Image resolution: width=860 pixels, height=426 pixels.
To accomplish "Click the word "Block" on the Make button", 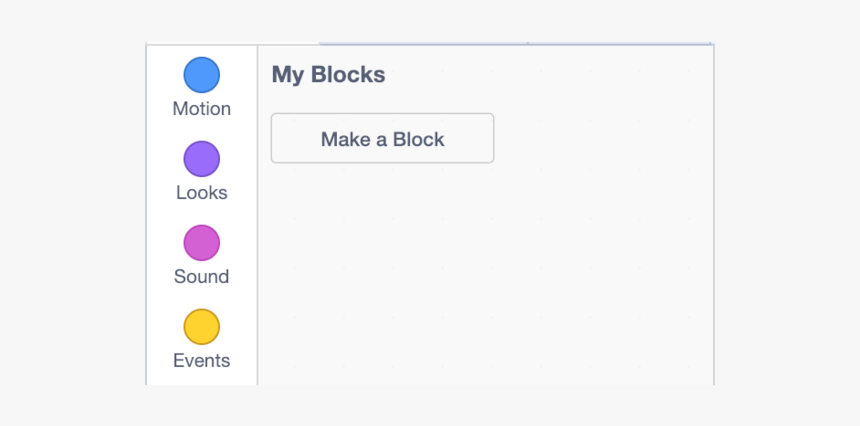I will point(418,139).
